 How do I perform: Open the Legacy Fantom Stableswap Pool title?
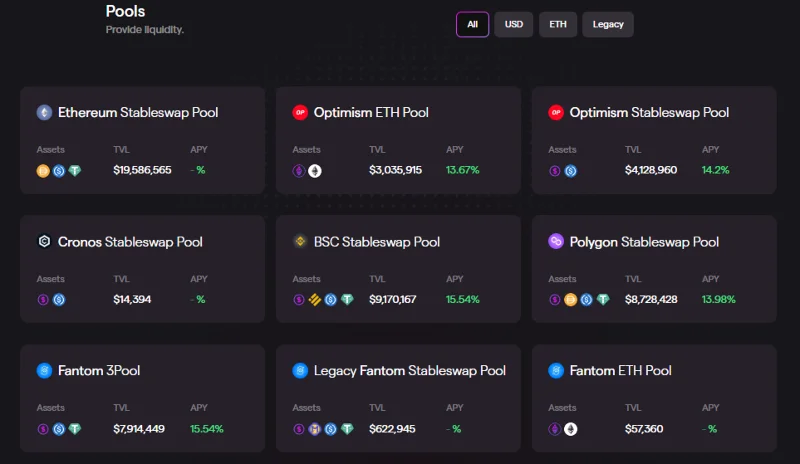click(410, 371)
